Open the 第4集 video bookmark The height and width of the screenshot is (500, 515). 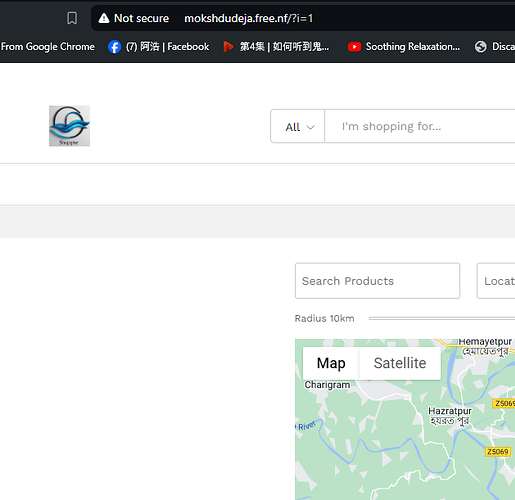276,47
